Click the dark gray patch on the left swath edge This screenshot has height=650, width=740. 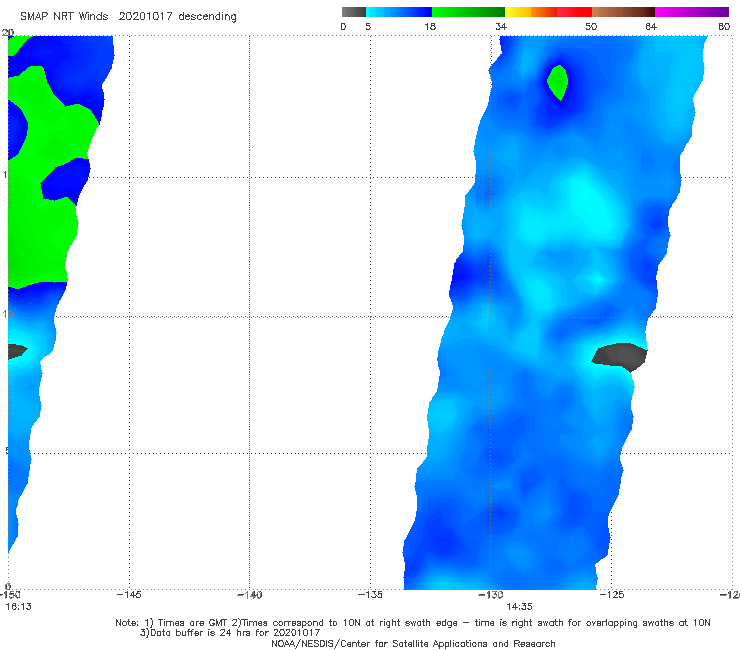tap(17, 351)
